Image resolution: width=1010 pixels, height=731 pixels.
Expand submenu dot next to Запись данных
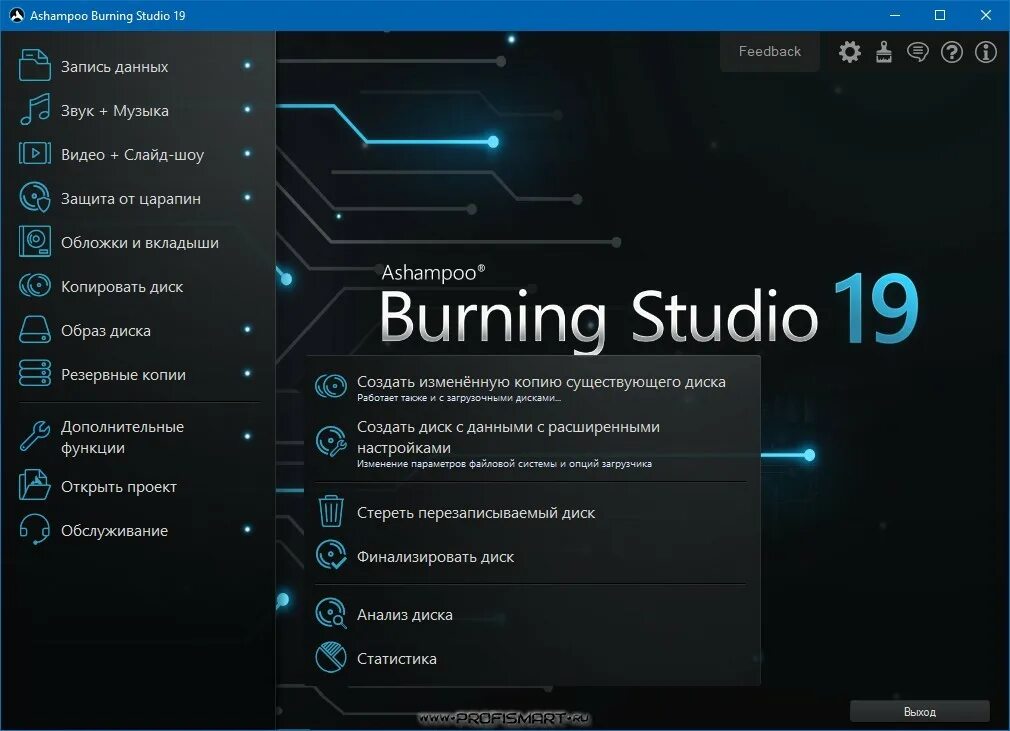247,66
